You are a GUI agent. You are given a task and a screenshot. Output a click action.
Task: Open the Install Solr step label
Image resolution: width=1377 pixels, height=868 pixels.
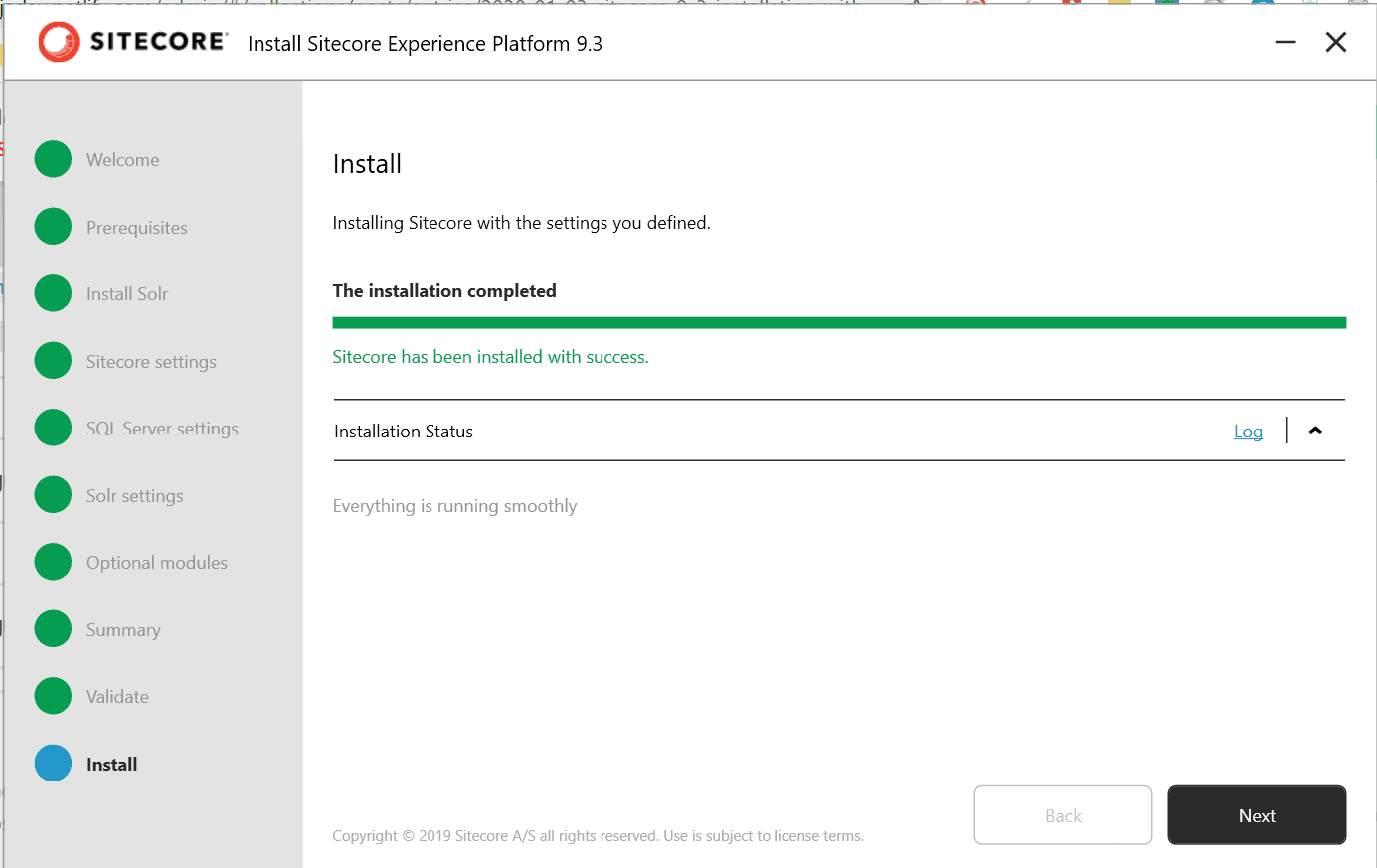(x=127, y=294)
